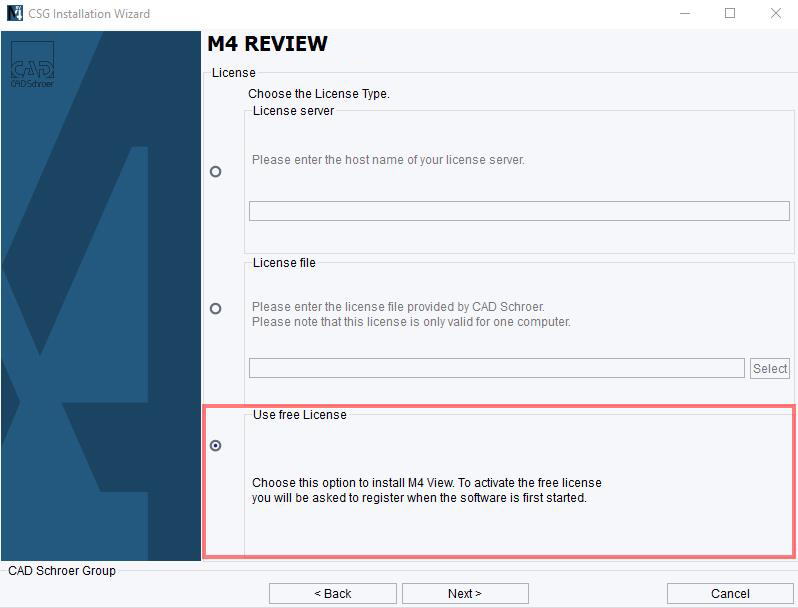Click the 'License' section label
Screen dimensions: 798x608
pyautogui.click(x=234, y=73)
